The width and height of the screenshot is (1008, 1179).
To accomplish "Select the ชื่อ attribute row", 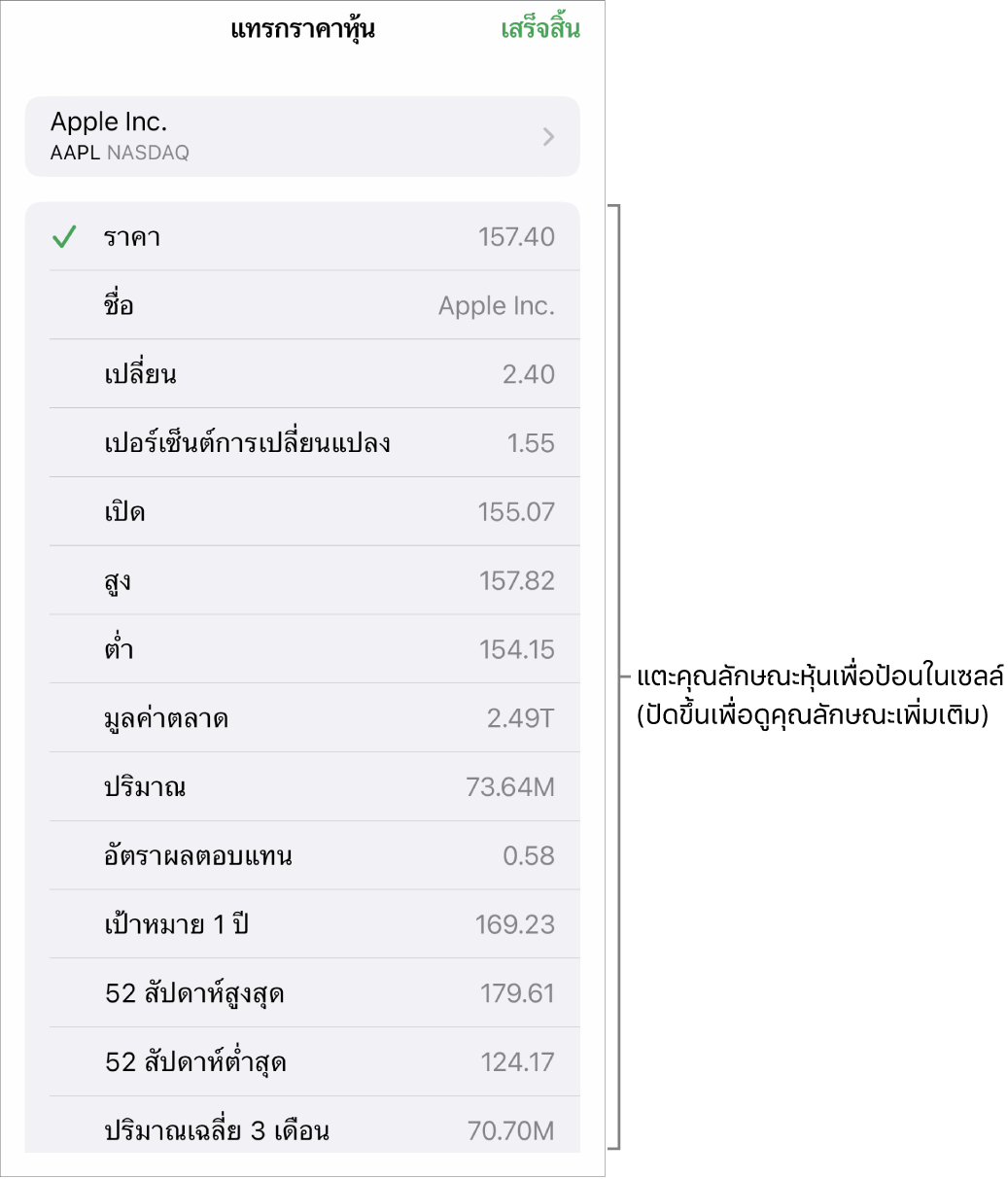I will (x=302, y=306).
